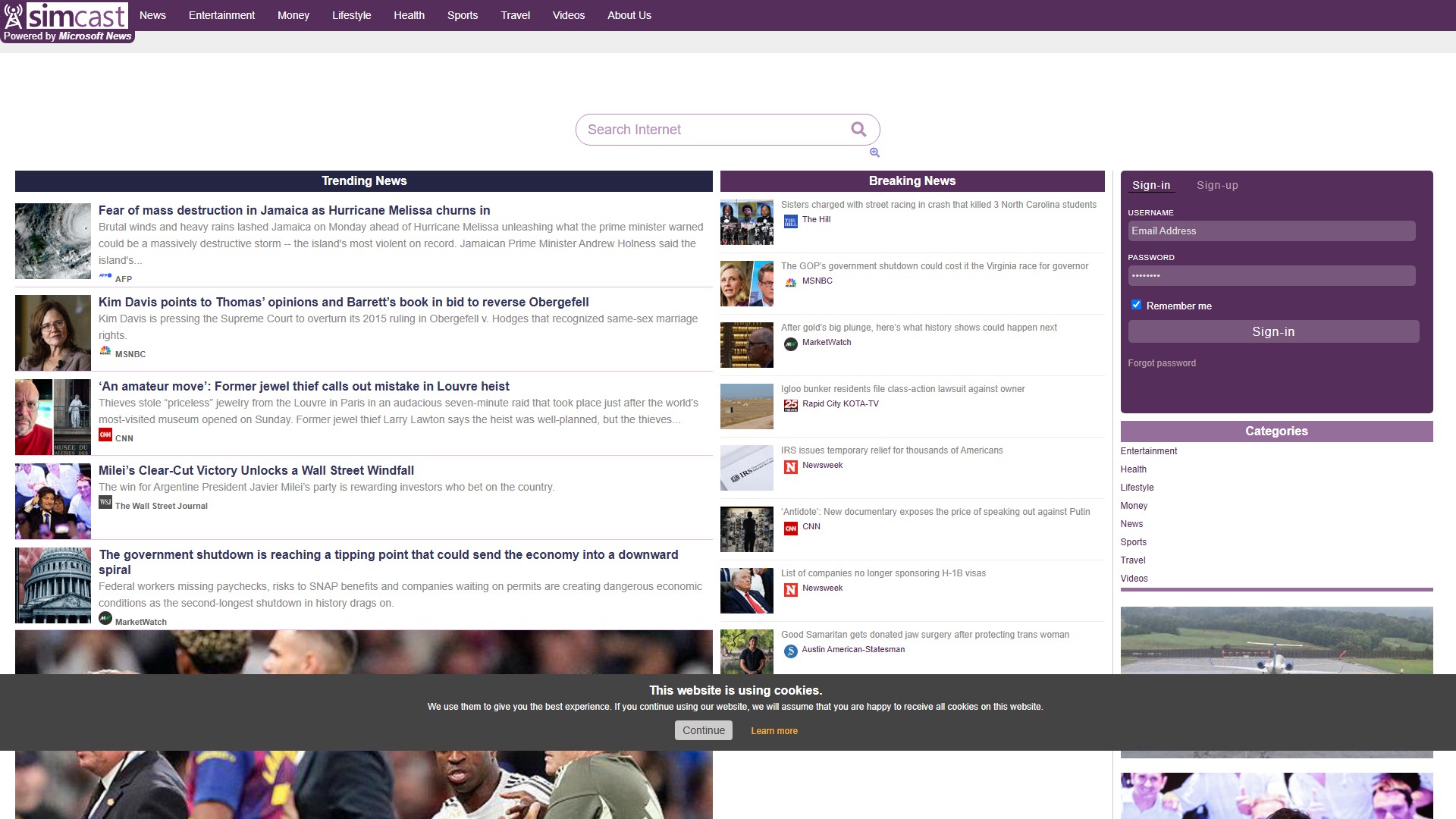Click the Forgot password link
1456x819 pixels.
tap(1161, 363)
